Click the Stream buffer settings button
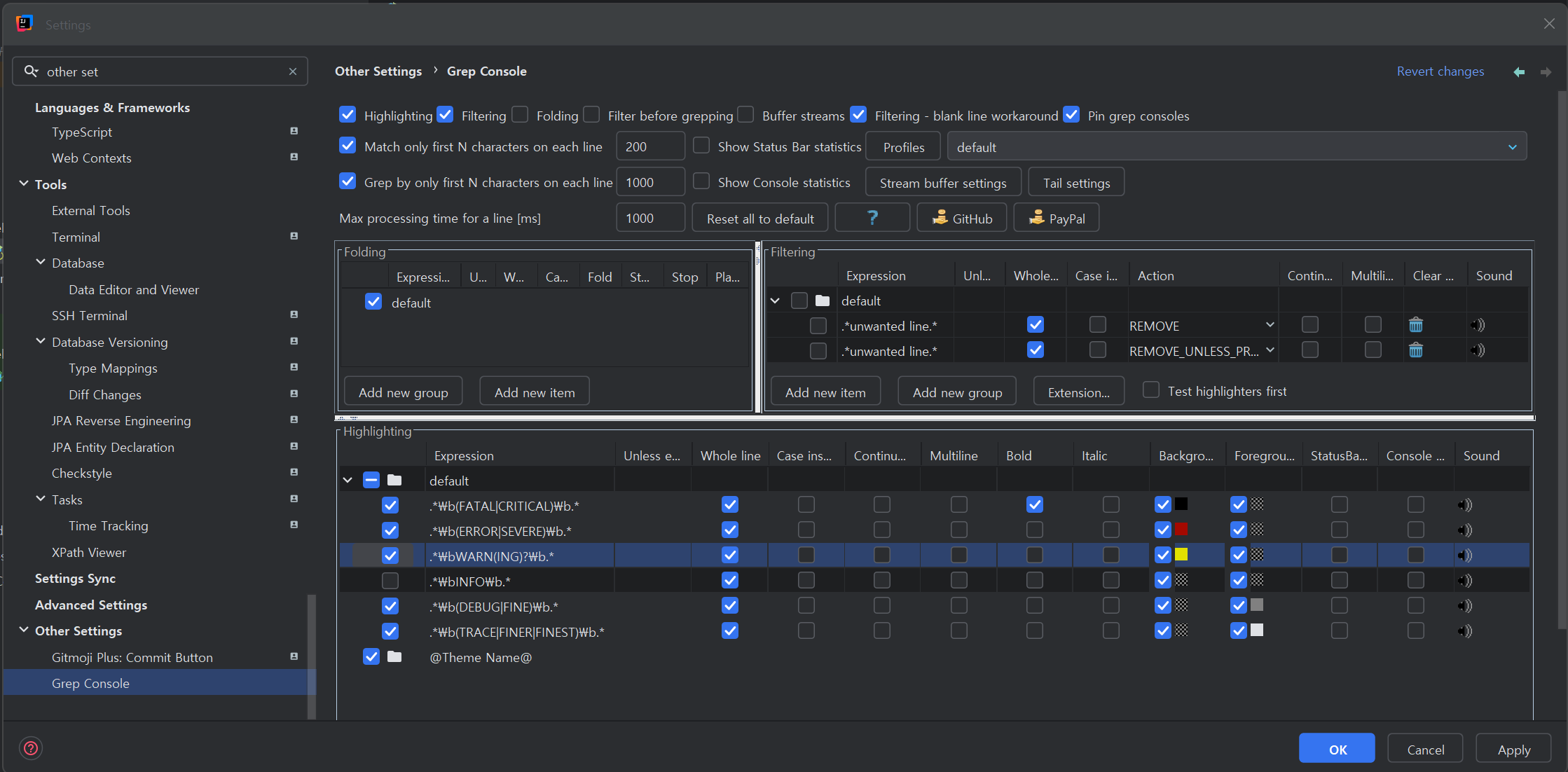This screenshot has height=772, width=1568. (x=942, y=183)
